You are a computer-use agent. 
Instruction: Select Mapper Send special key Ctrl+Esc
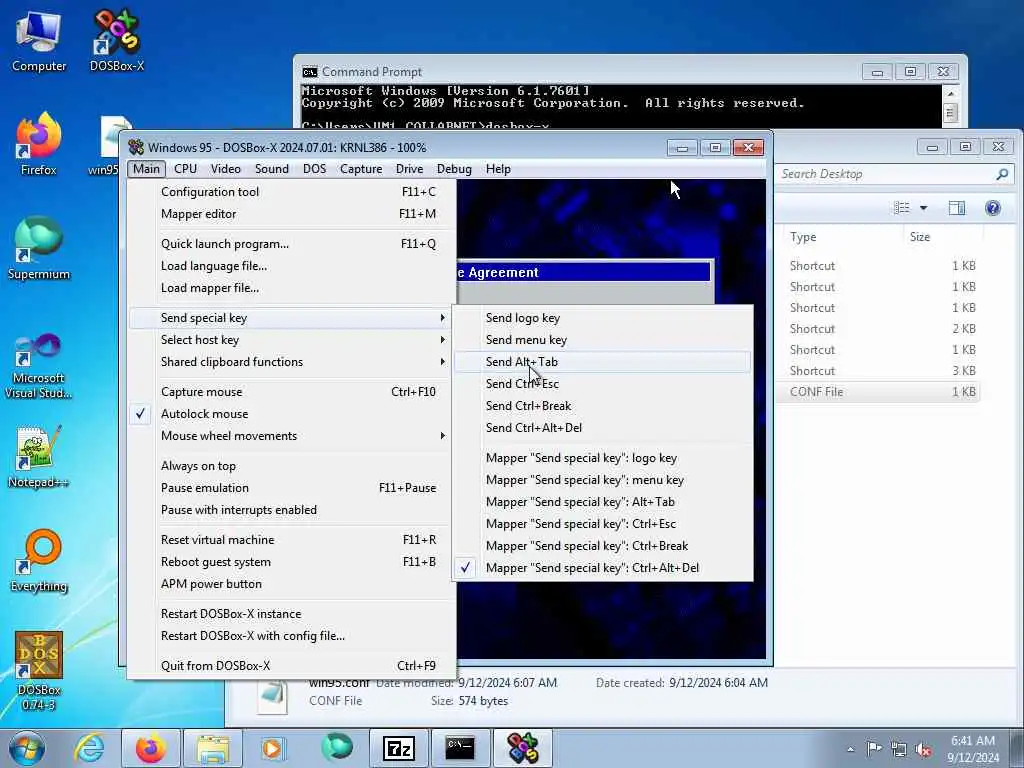602,524
